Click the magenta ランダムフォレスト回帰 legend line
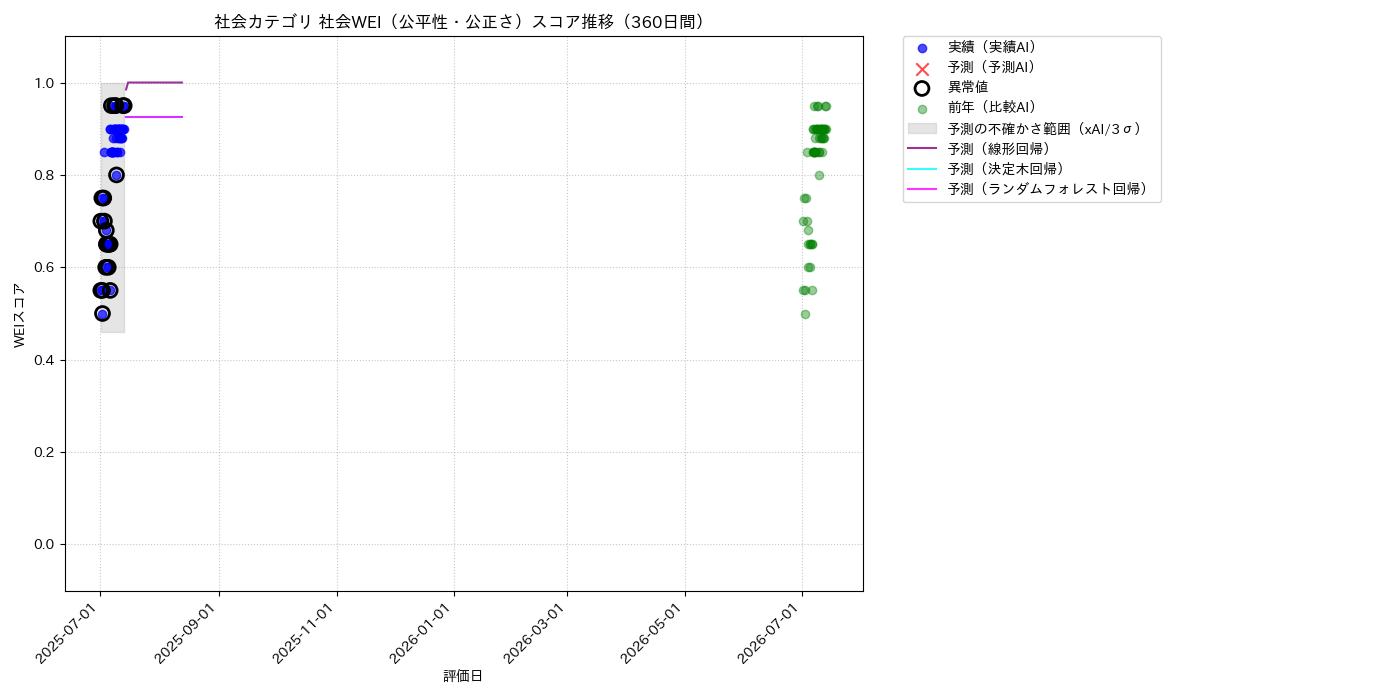Screen dimensions: 1400x700 (x=922, y=189)
